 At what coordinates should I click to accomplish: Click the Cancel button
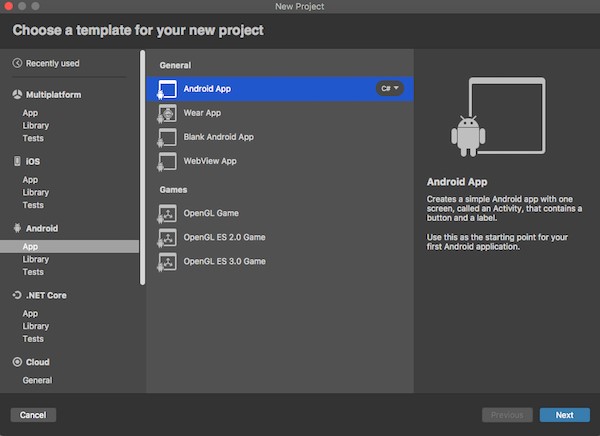(33, 415)
